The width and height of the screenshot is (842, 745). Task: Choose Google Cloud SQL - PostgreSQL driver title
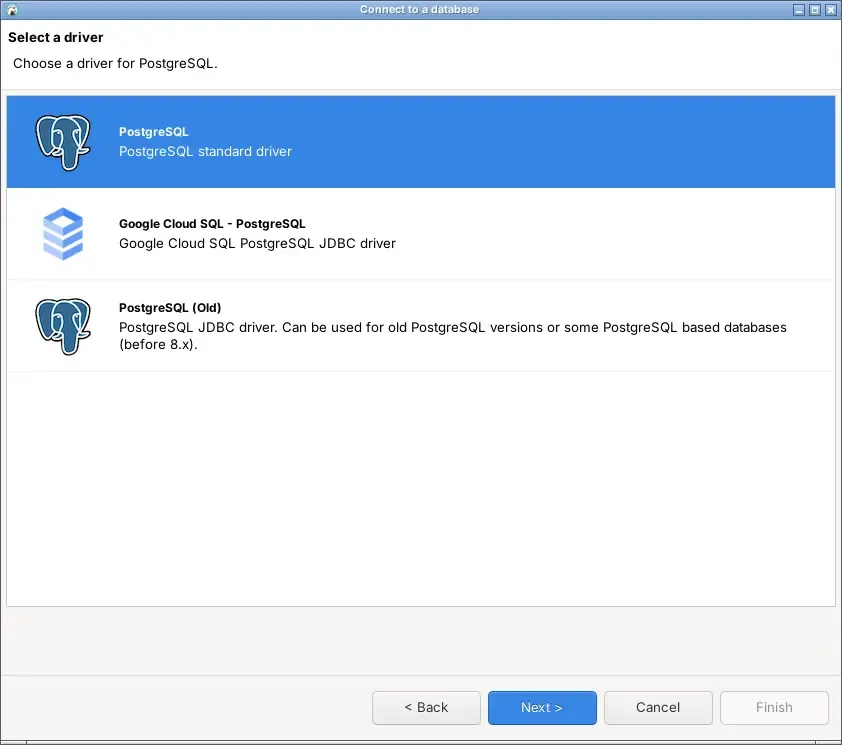pos(212,224)
